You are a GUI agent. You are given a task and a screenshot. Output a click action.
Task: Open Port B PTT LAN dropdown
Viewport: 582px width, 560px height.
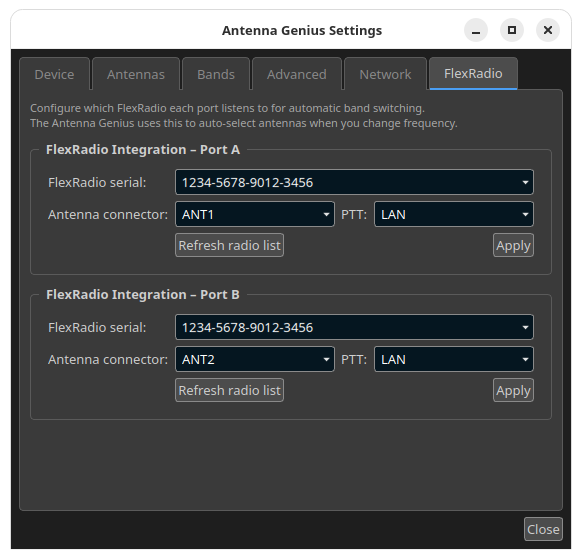(454, 359)
